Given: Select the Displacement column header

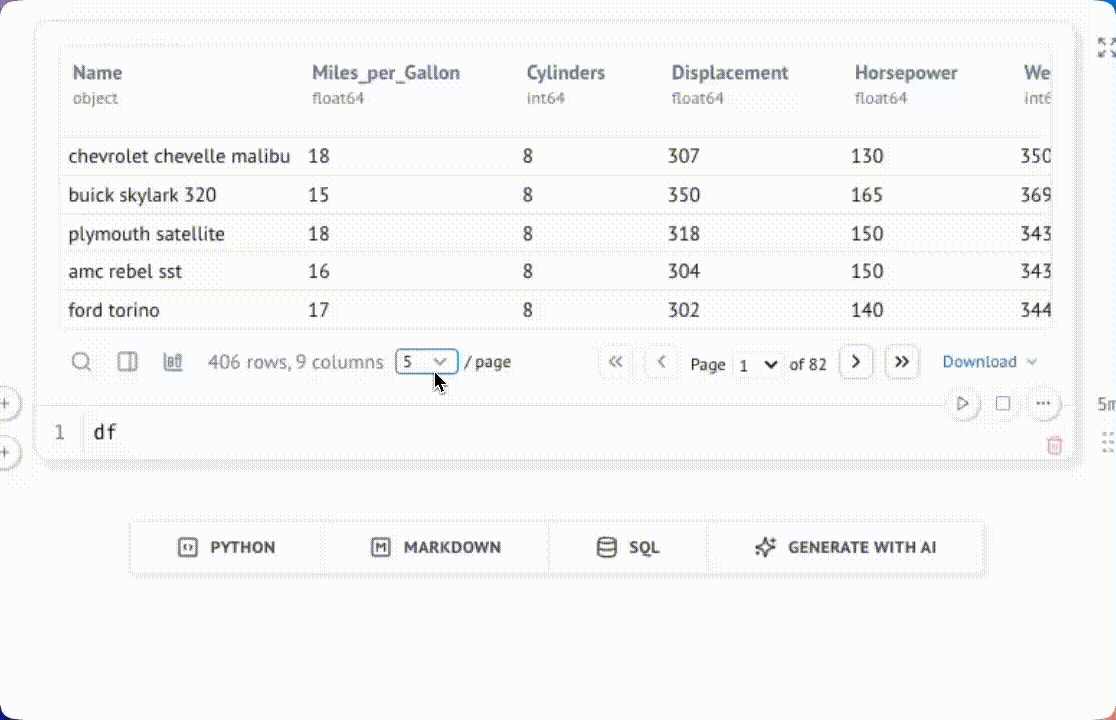Looking at the screenshot, I should pyautogui.click(x=730, y=73).
